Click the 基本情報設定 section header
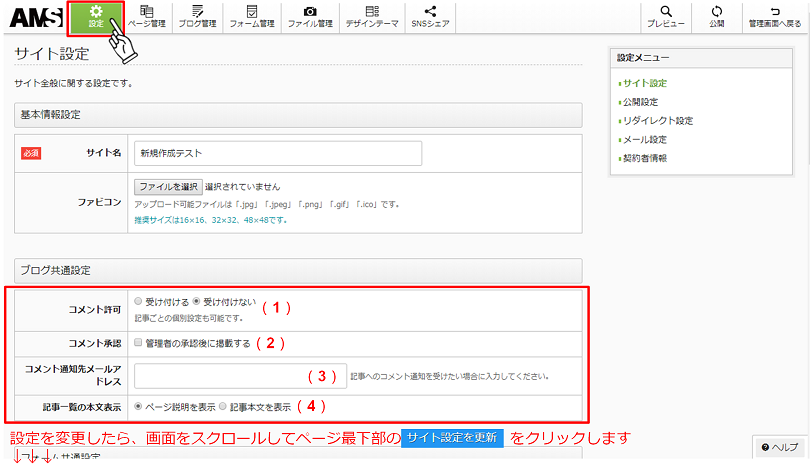 [x=298, y=115]
